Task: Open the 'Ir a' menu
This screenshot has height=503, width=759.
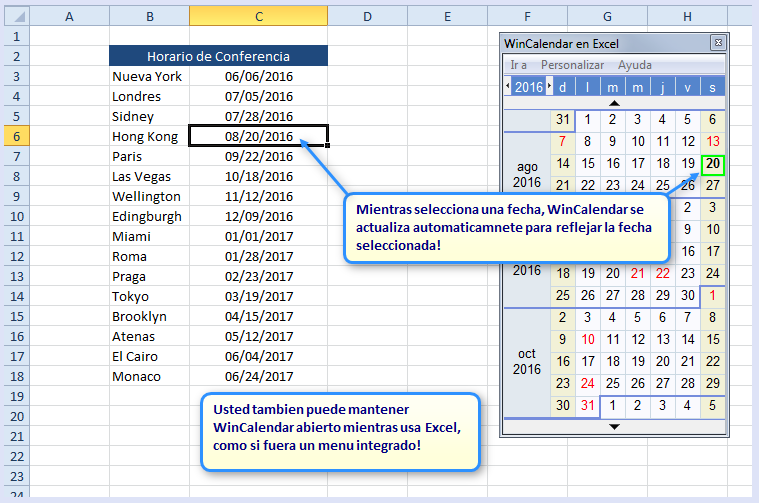Action: (518, 65)
